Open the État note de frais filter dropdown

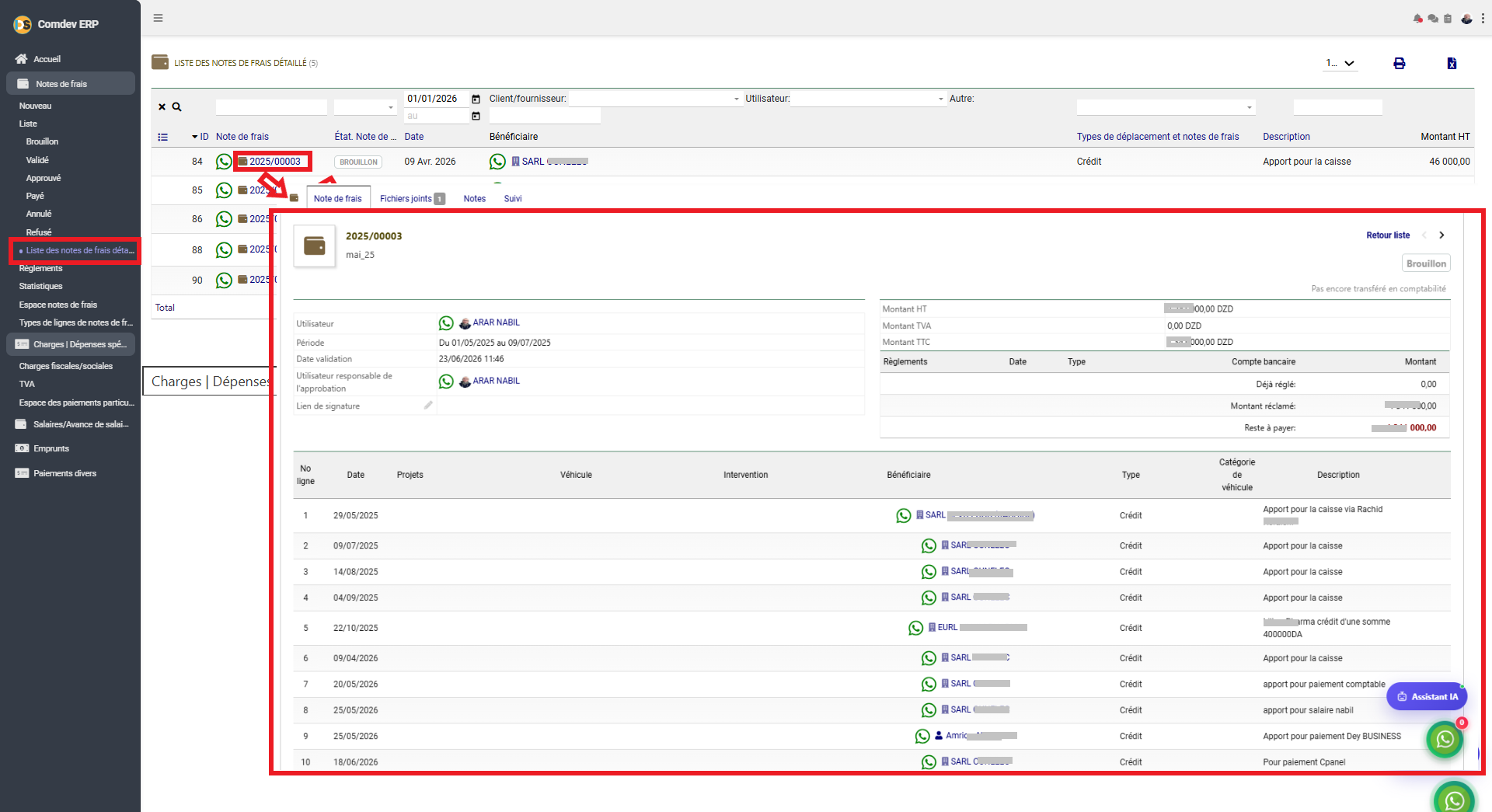tap(365, 107)
